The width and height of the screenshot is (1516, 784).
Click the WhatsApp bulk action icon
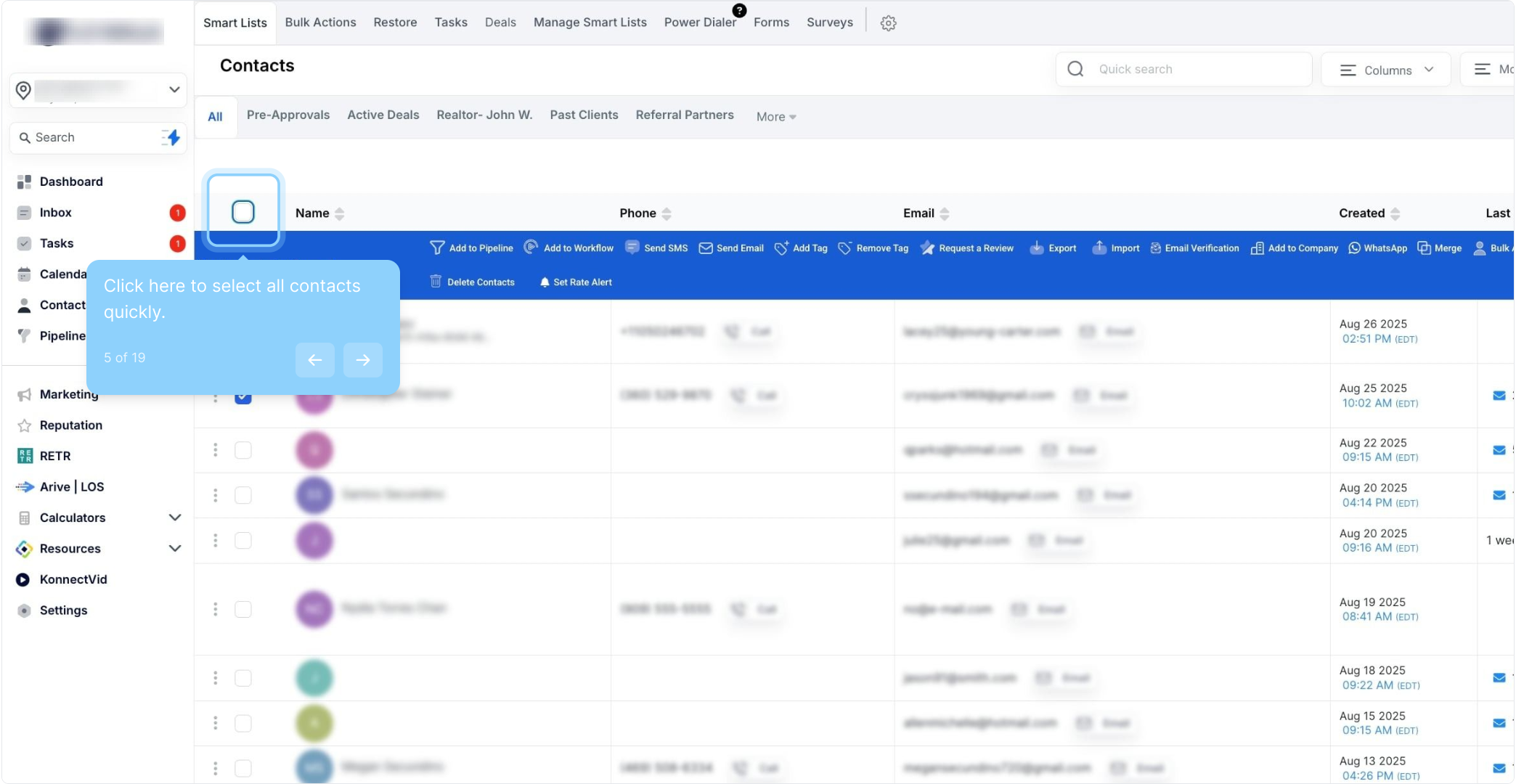pos(1354,248)
